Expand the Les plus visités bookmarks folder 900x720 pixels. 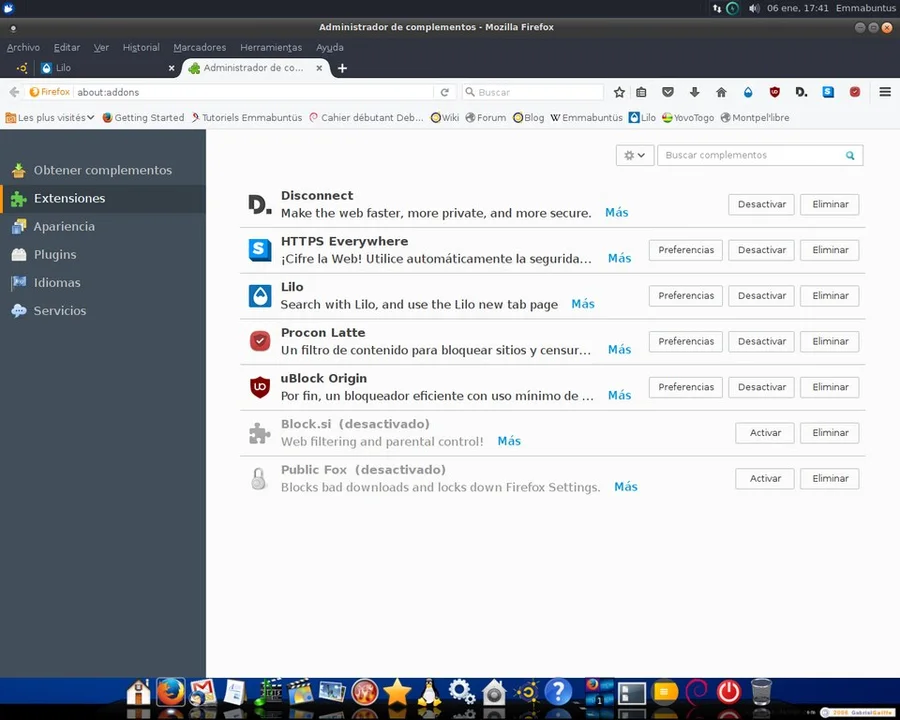coord(50,118)
